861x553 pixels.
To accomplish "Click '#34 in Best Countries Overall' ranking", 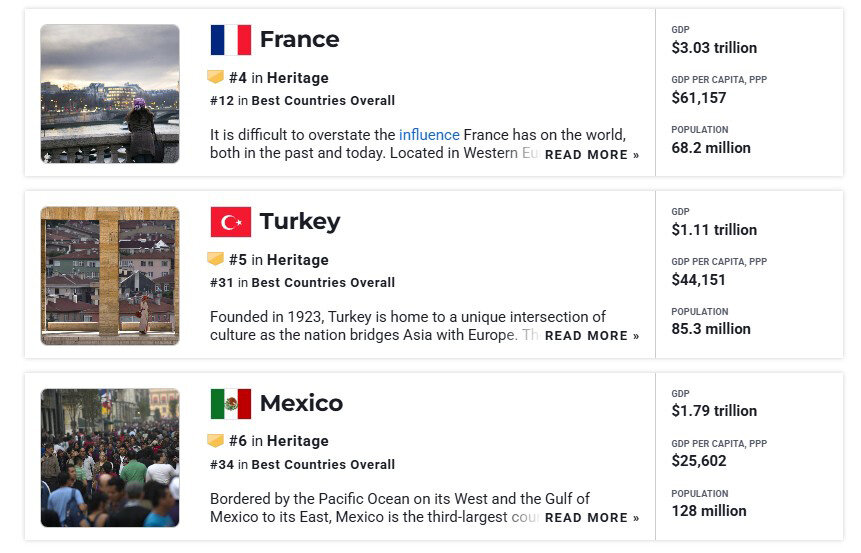I will pos(303,465).
